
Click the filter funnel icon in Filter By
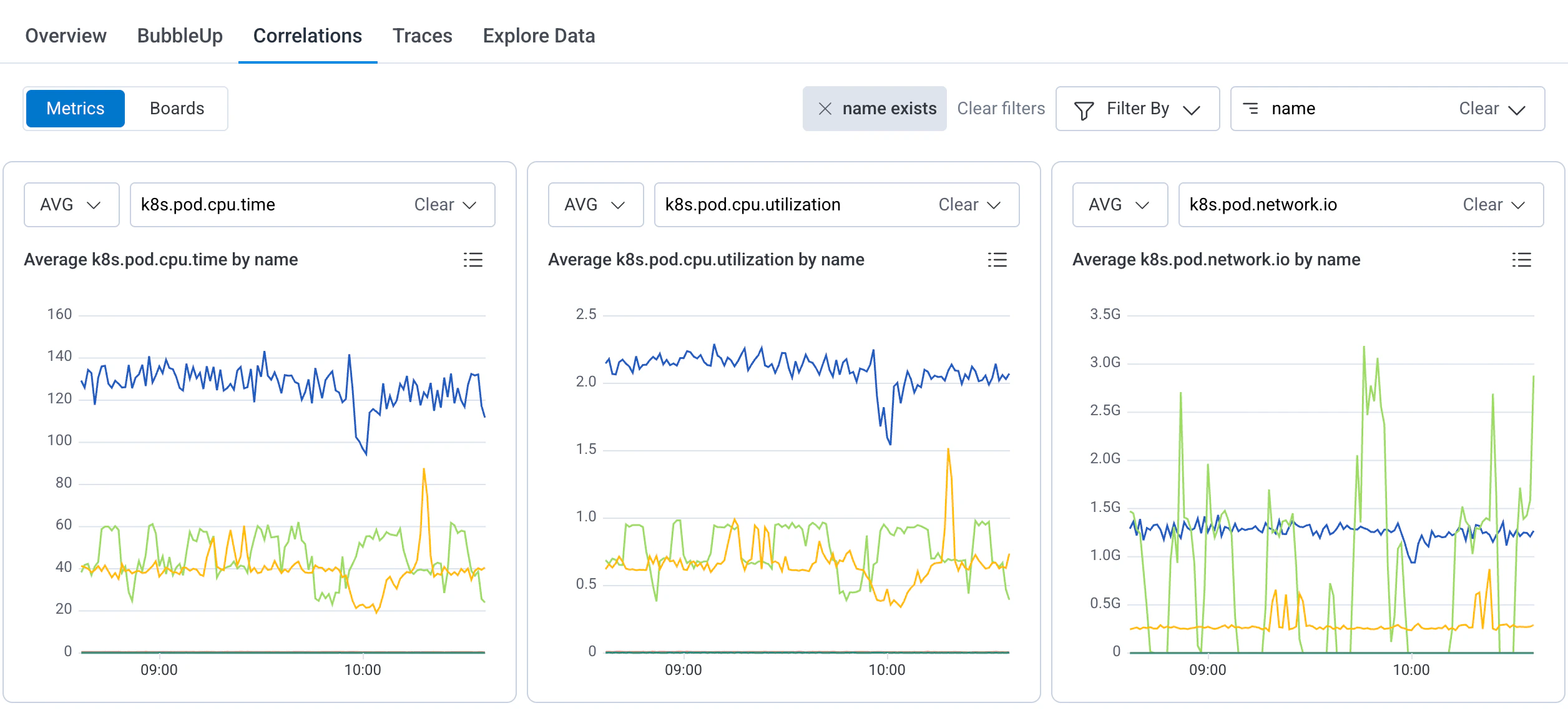pos(1084,108)
